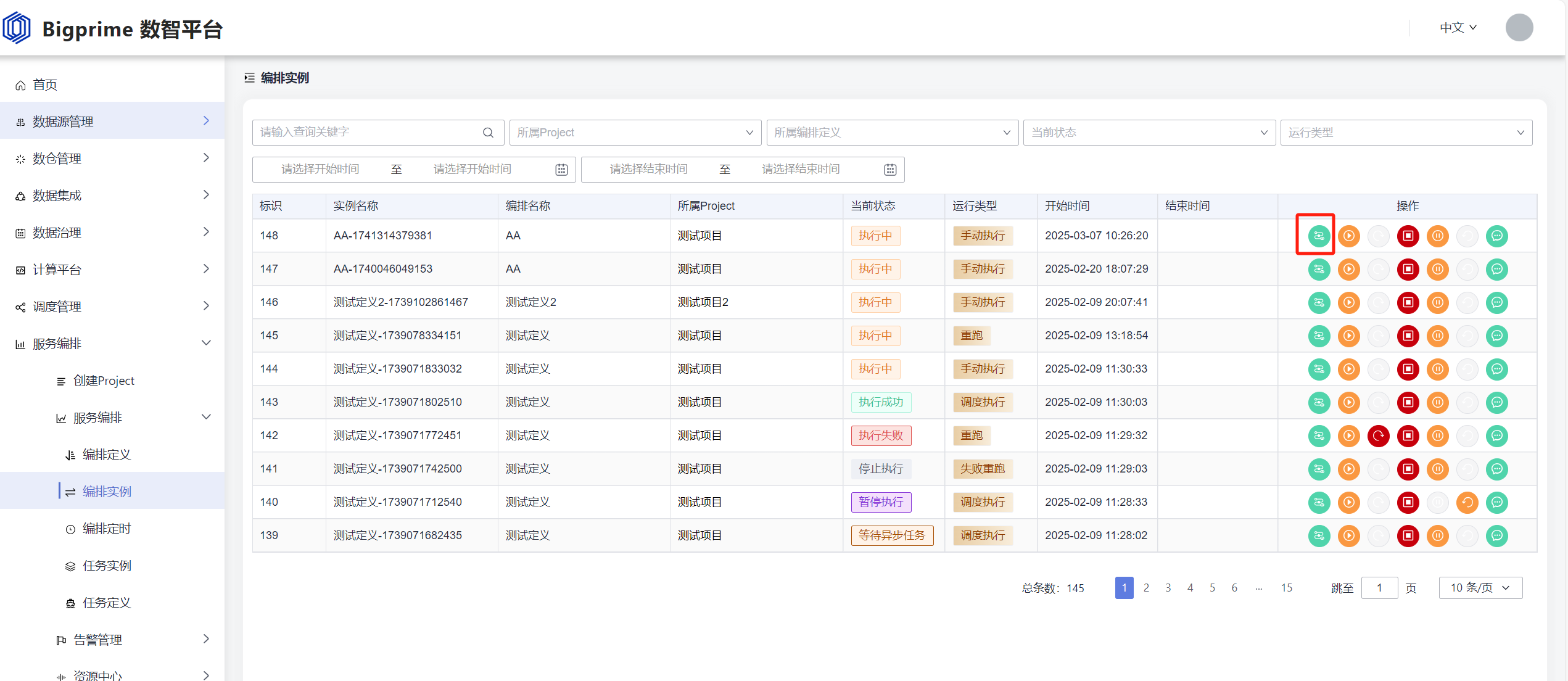Click the 执行失败 status tag
The image size is (1568, 681).
coord(881,435)
